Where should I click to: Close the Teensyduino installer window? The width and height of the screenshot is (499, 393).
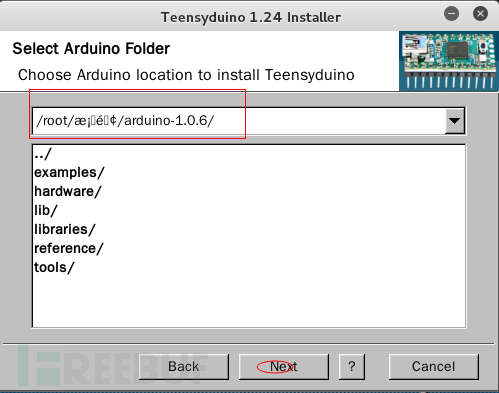480,14
